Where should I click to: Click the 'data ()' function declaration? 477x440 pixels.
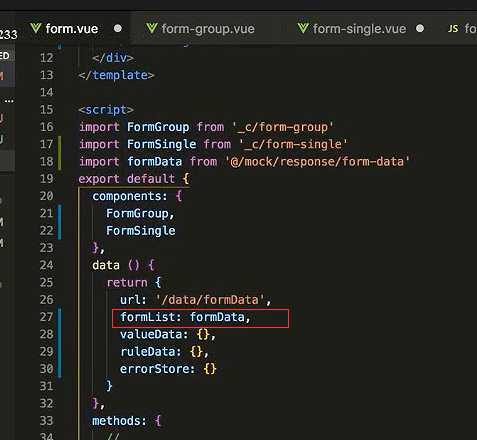point(116,265)
